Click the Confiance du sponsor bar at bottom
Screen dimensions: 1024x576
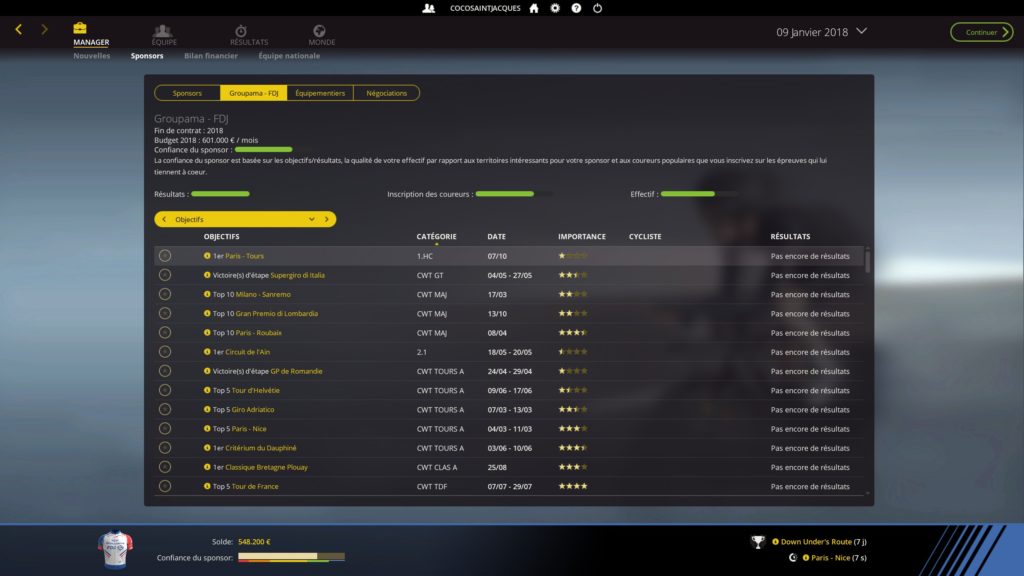290,557
